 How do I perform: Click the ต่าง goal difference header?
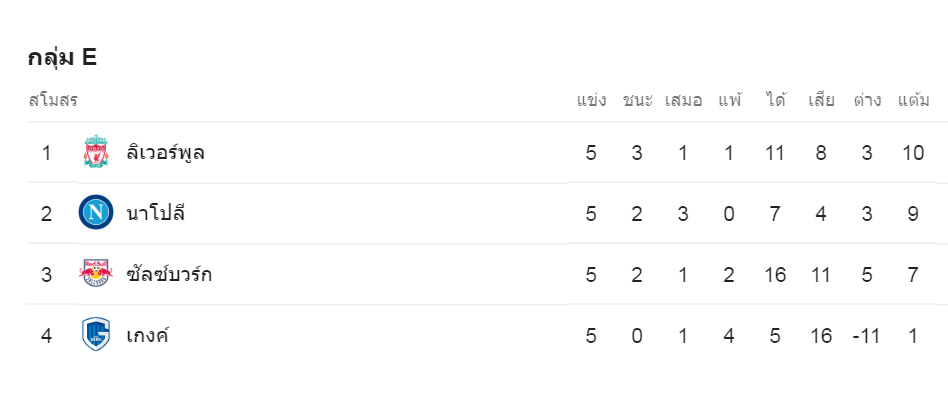(867, 100)
